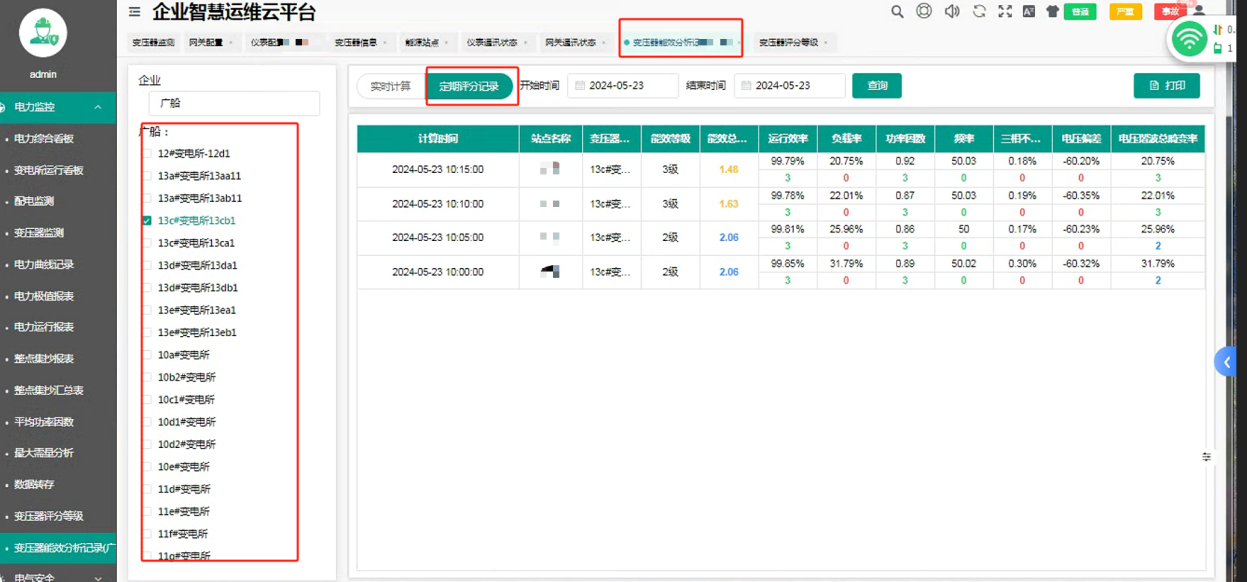Open the theme shirt icon
This screenshot has height=582, width=1247.
point(1052,12)
